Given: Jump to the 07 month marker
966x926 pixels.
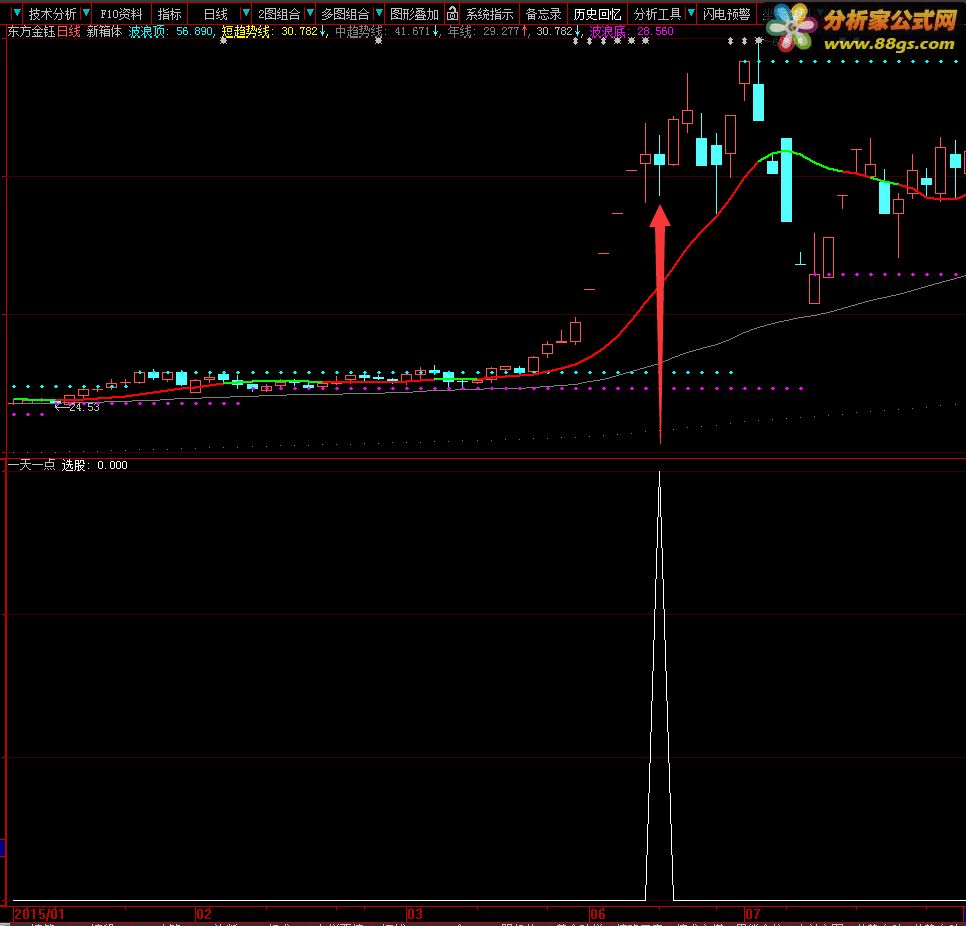Looking at the screenshot, I should [753, 914].
